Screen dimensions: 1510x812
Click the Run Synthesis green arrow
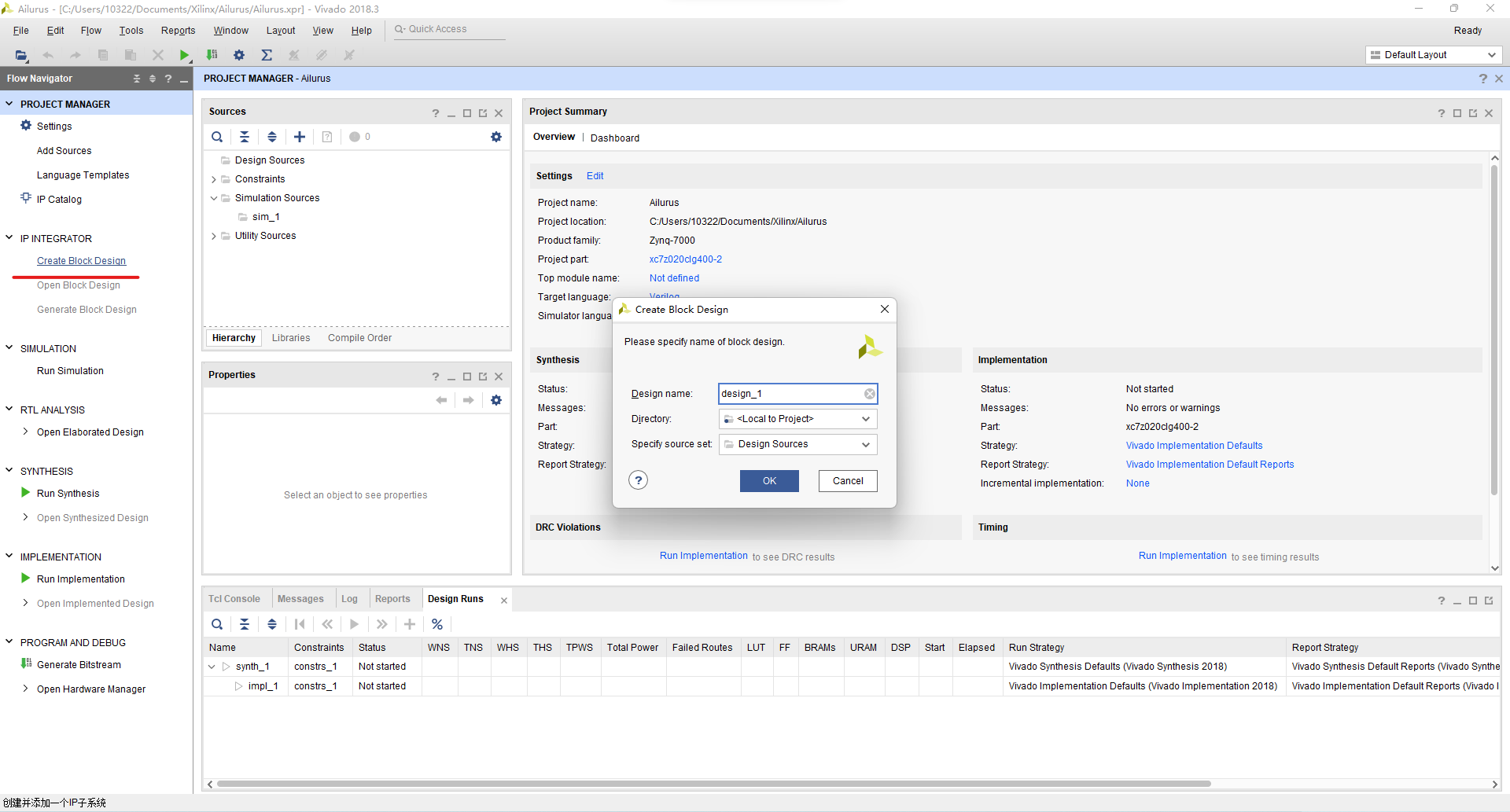[x=26, y=493]
